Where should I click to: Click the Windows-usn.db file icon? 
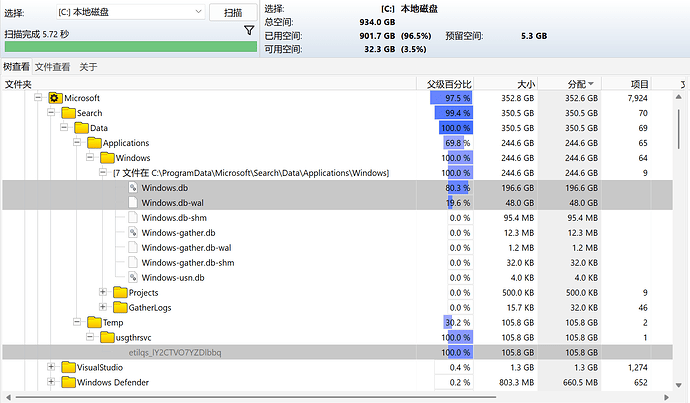point(133,277)
